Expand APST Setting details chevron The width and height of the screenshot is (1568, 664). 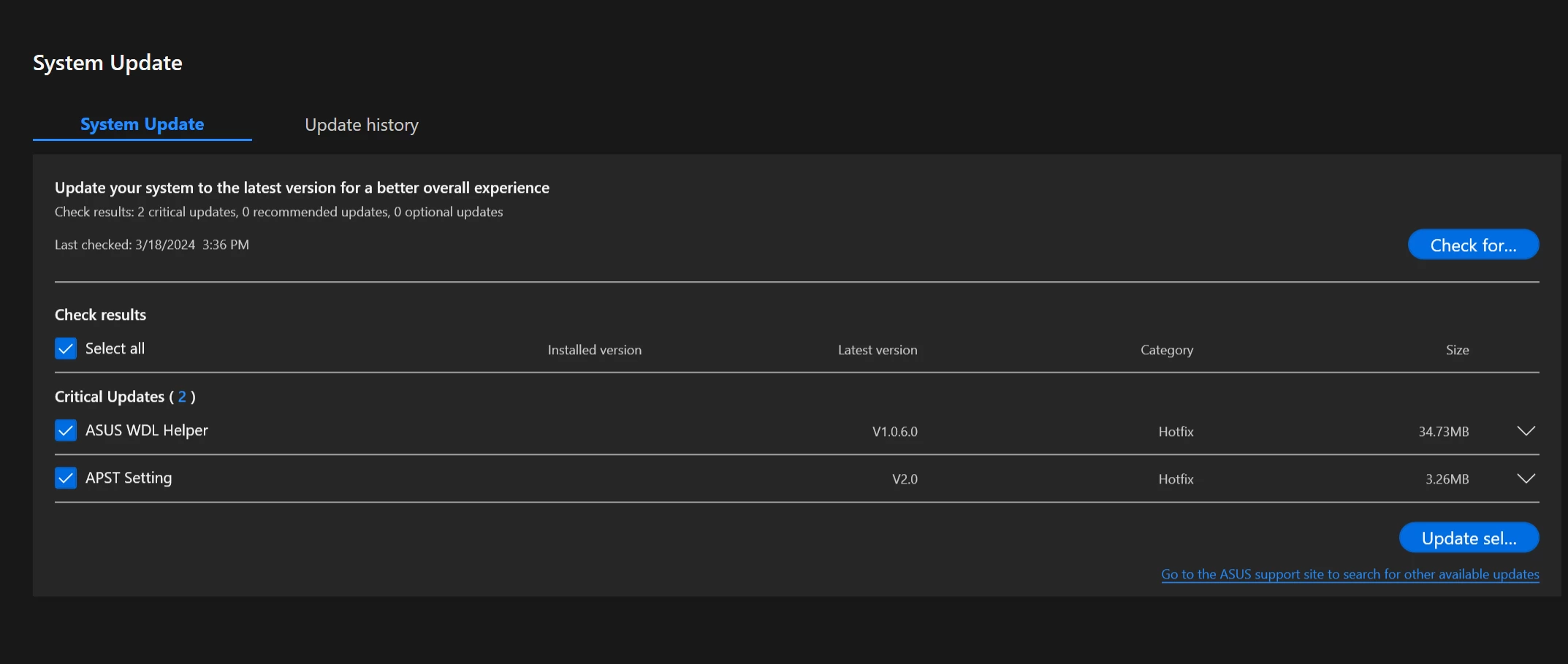click(1526, 478)
